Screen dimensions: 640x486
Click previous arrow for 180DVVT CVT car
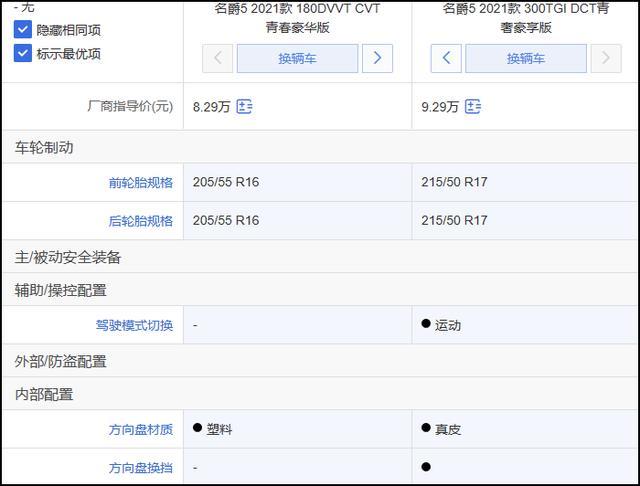click(x=218, y=58)
